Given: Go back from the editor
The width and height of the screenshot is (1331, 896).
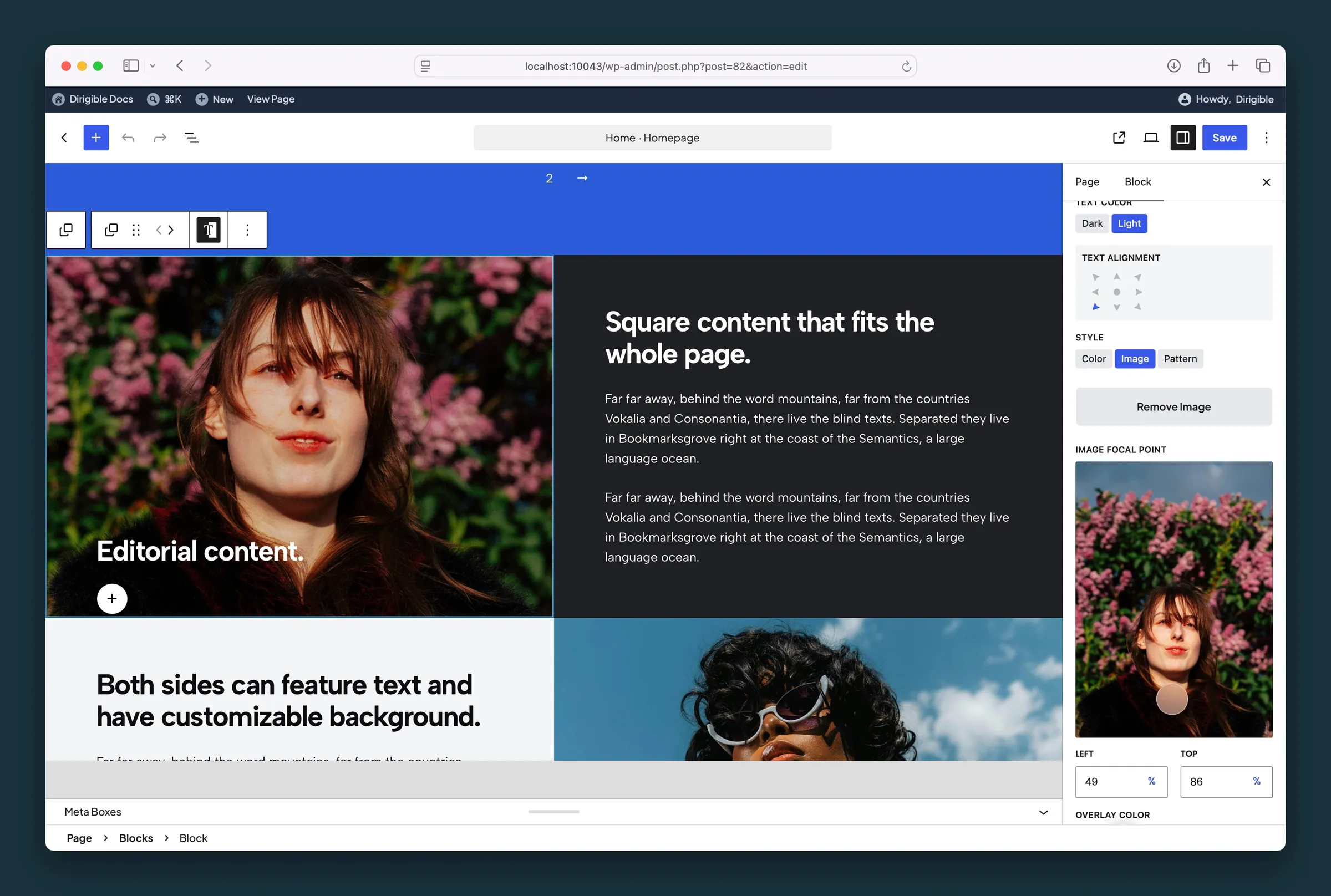Looking at the screenshot, I should click(64, 138).
